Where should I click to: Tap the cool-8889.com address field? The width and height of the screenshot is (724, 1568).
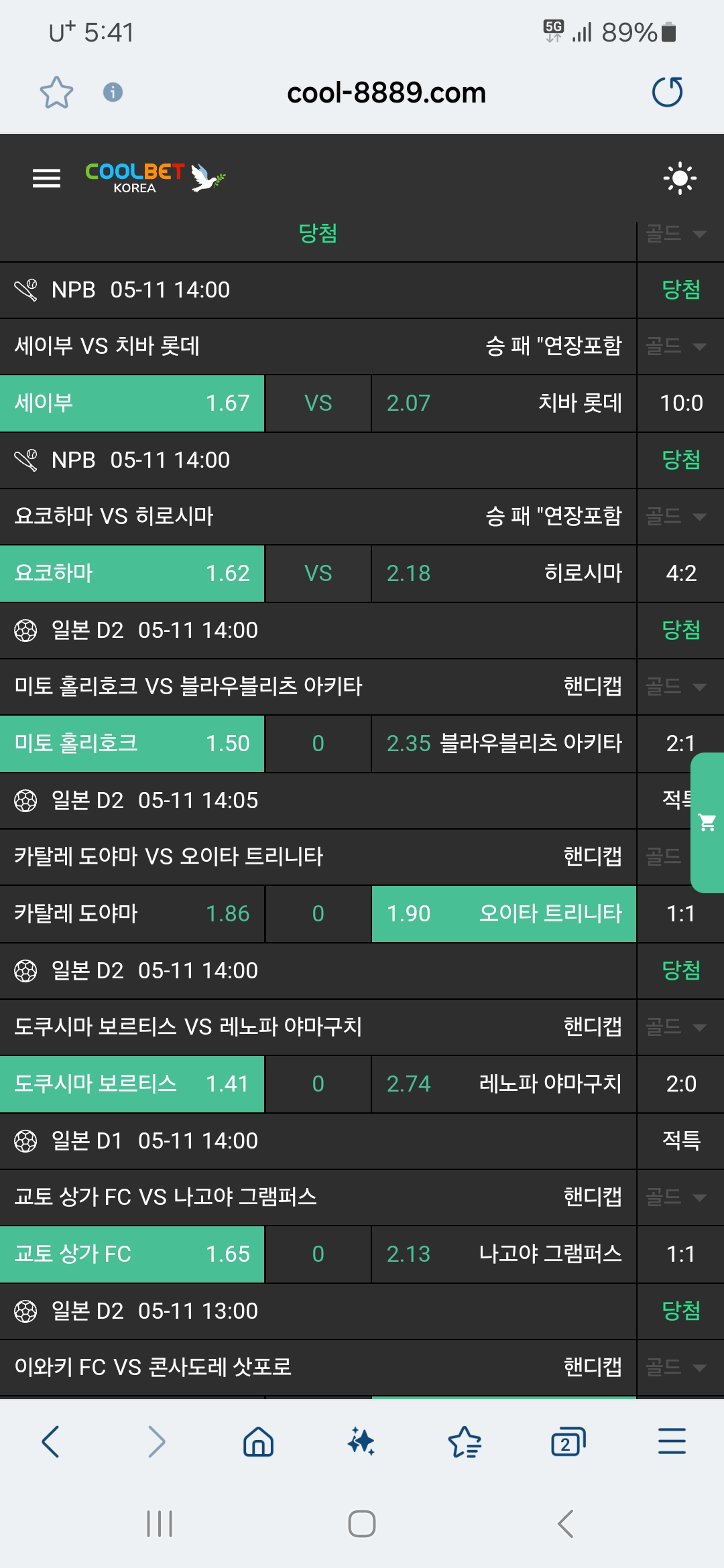[386, 92]
